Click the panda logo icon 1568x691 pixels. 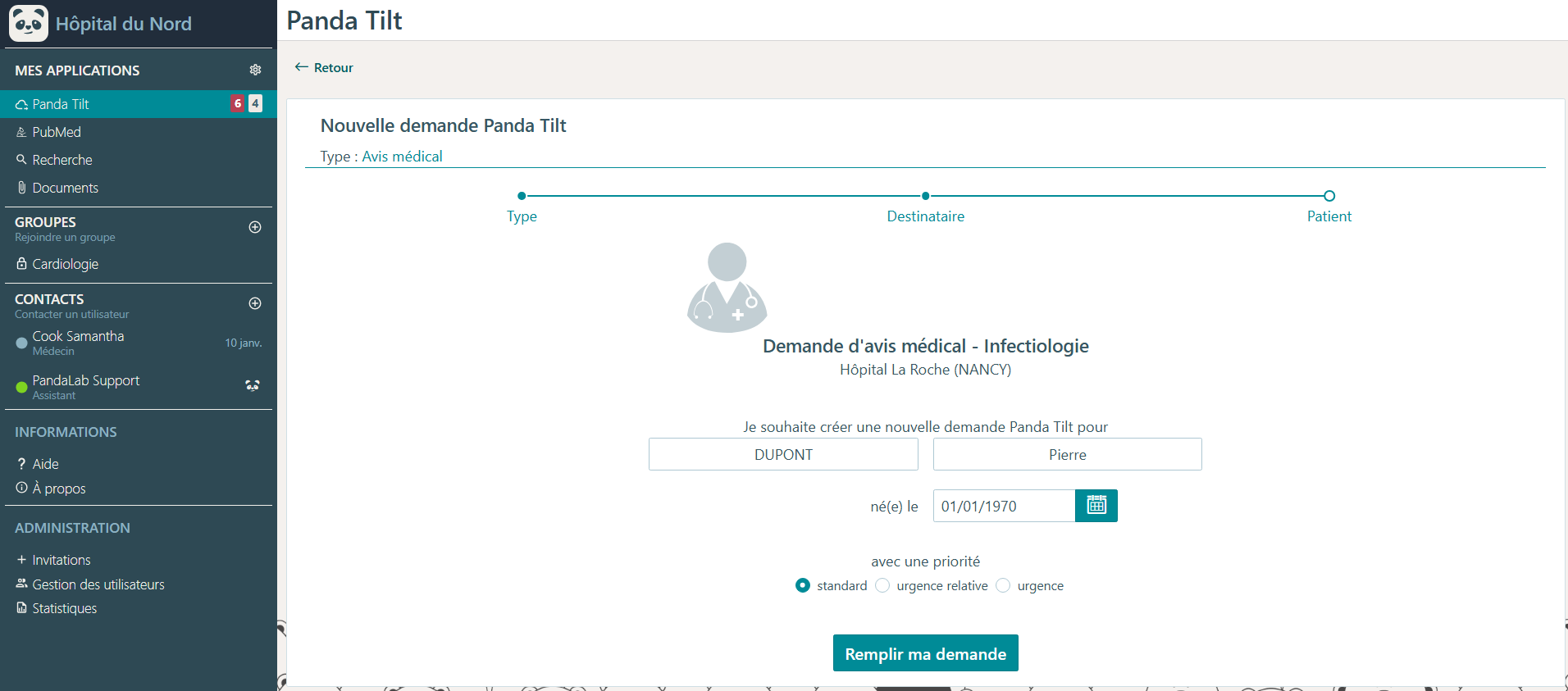coord(29,23)
